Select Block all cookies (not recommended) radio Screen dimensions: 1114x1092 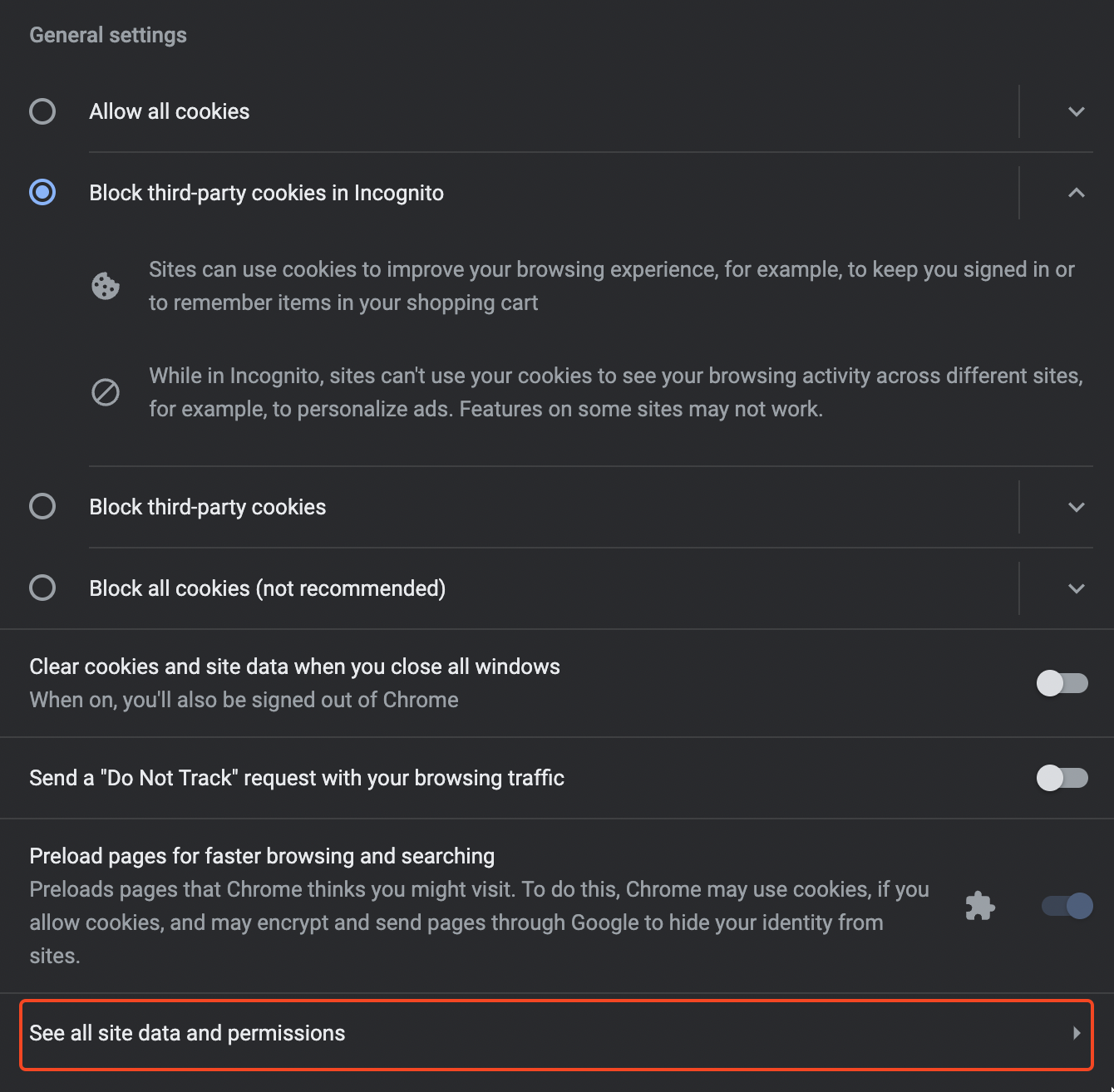point(42,588)
